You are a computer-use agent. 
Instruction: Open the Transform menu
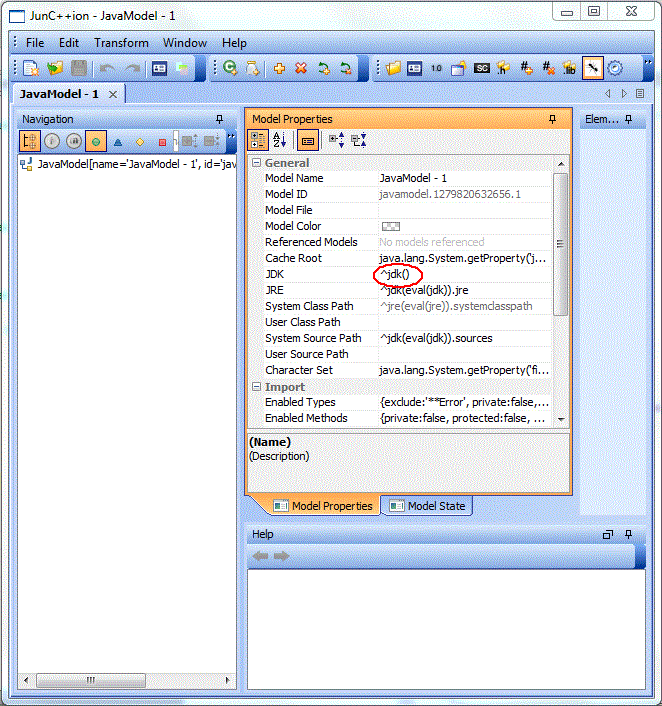pyautogui.click(x=121, y=43)
